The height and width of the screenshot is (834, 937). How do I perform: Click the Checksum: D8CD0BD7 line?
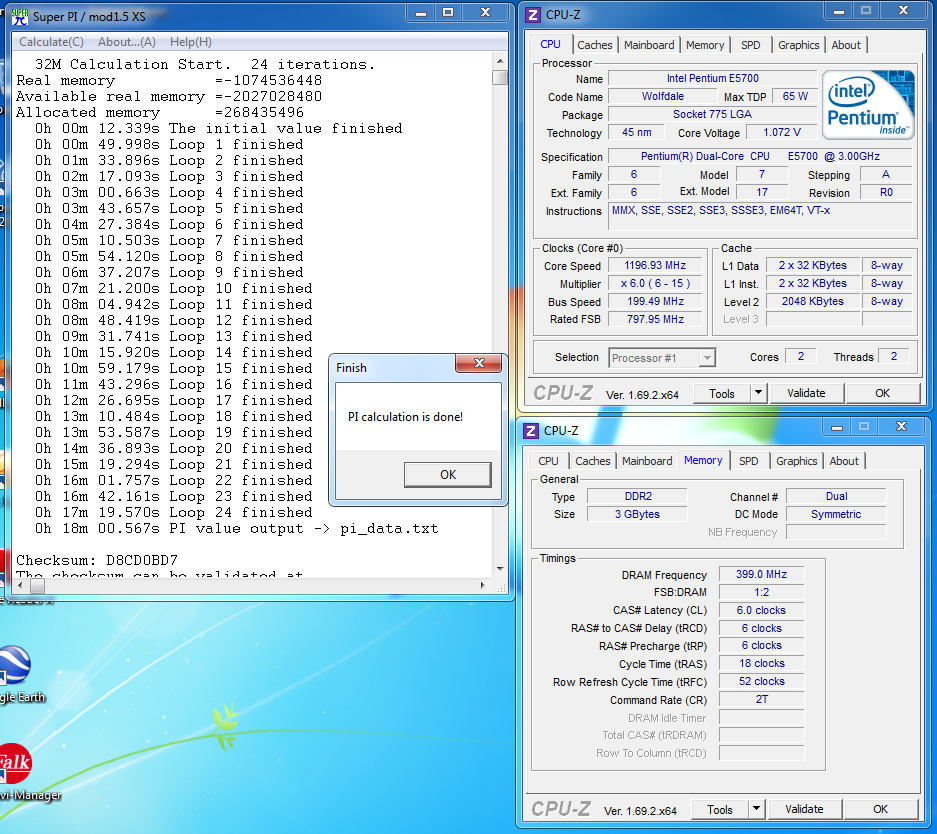pyautogui.click(x=97, y=560)
